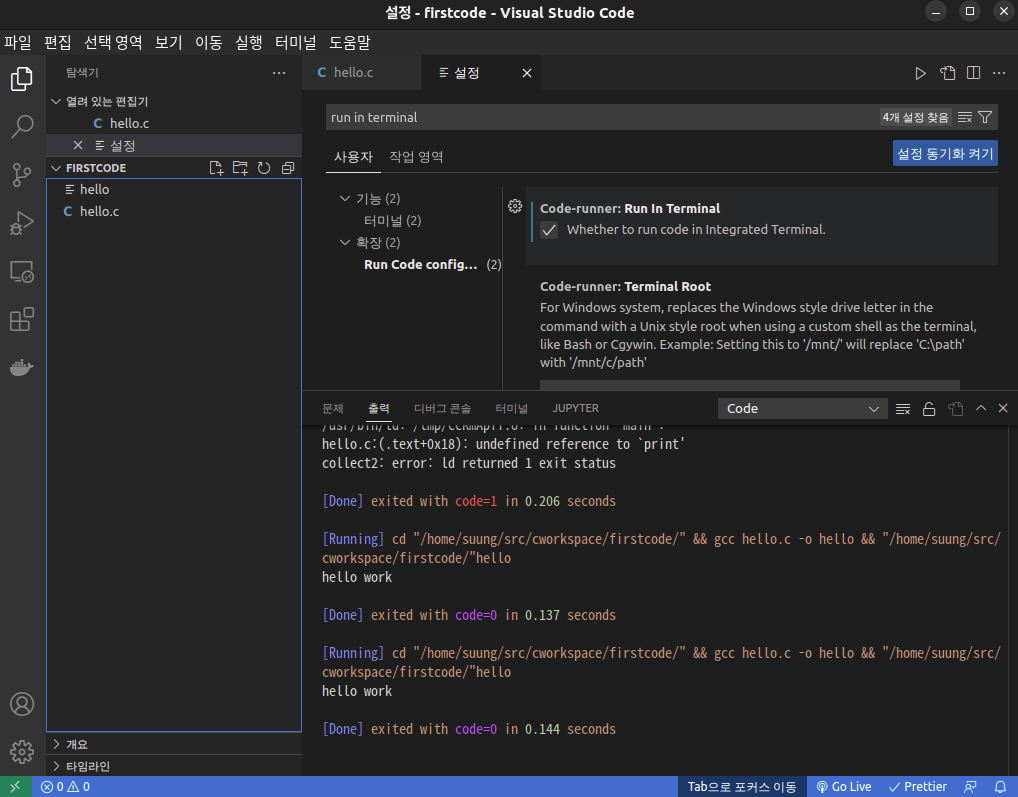1018x797 pixels.
Task: Open the Remote Explorer view
Action: pyautogui.click(x=22, y=271)
